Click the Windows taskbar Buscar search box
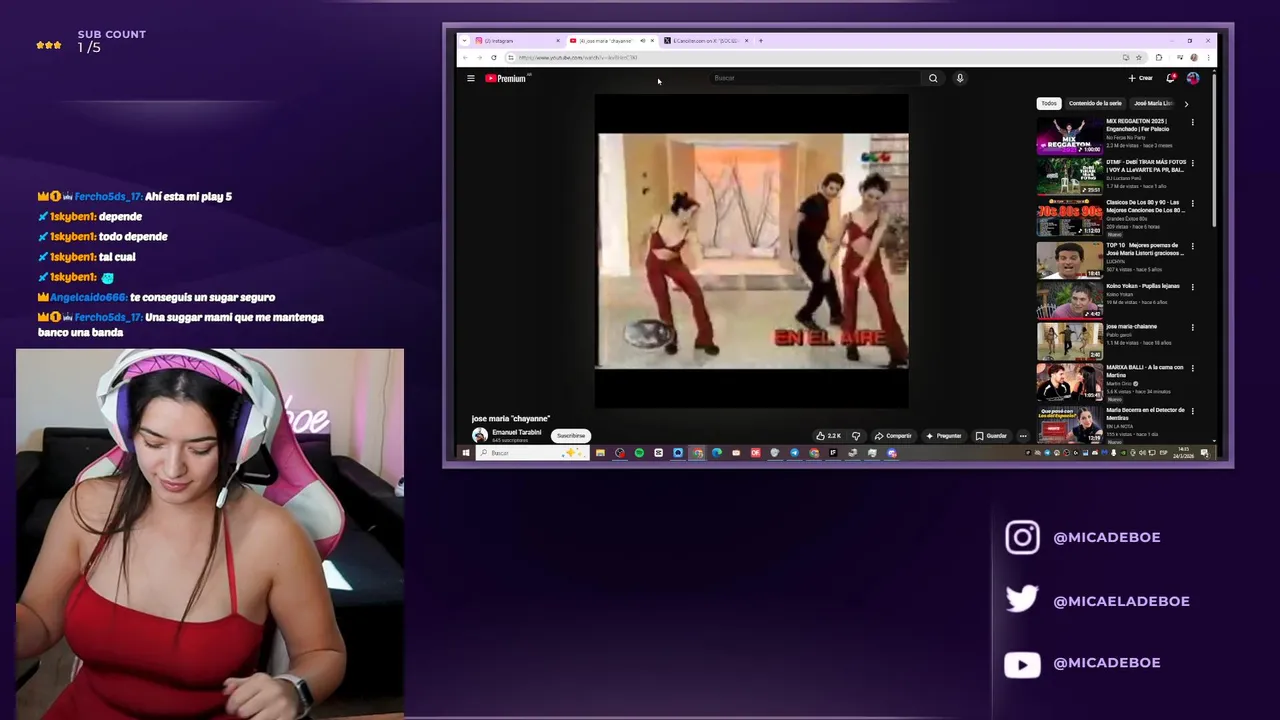The image size is (1280, 720). pos(531,453)
